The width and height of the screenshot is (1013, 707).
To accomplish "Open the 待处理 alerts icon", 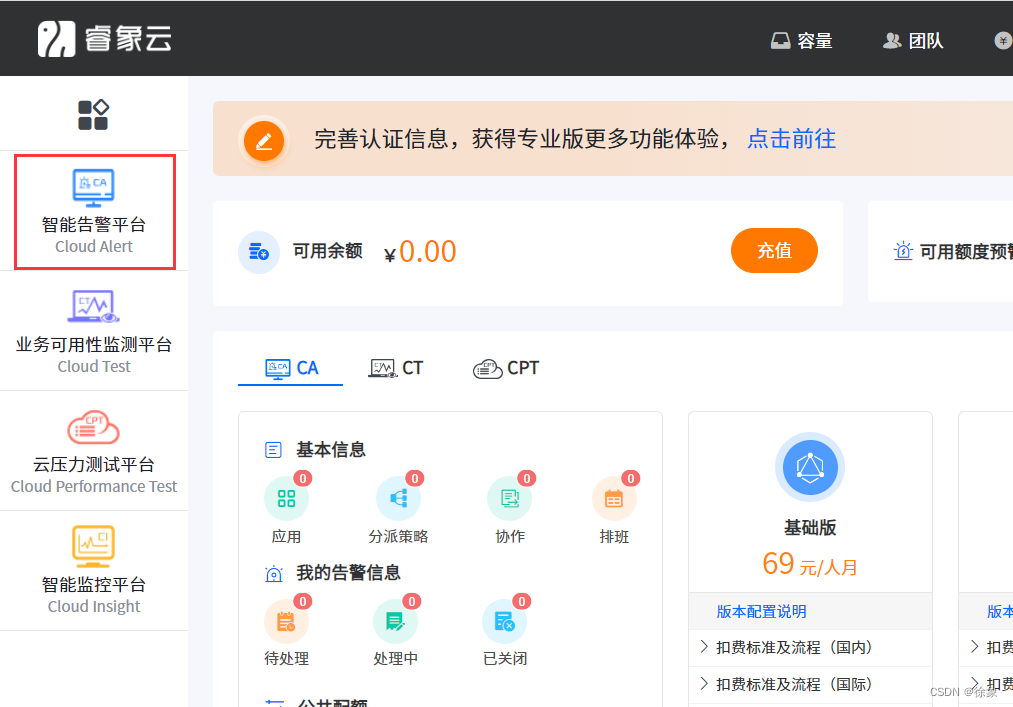I will point(287,621).
